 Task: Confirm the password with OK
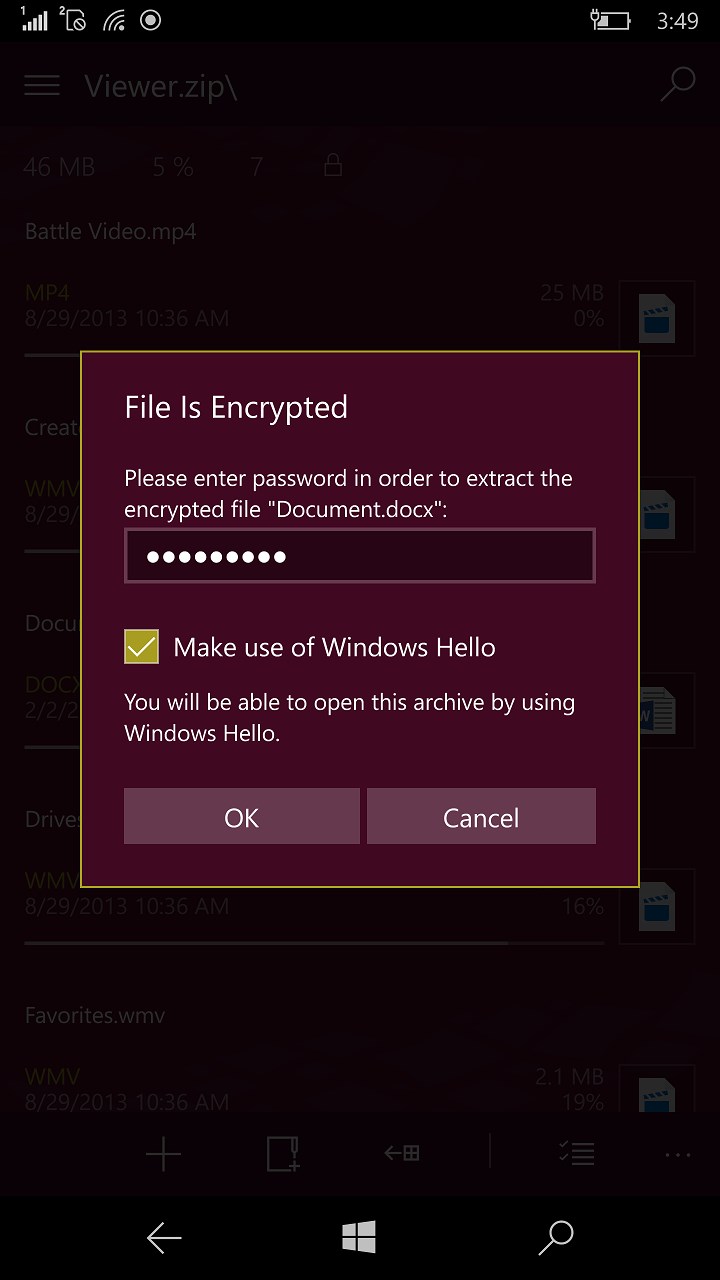point(241,817)
